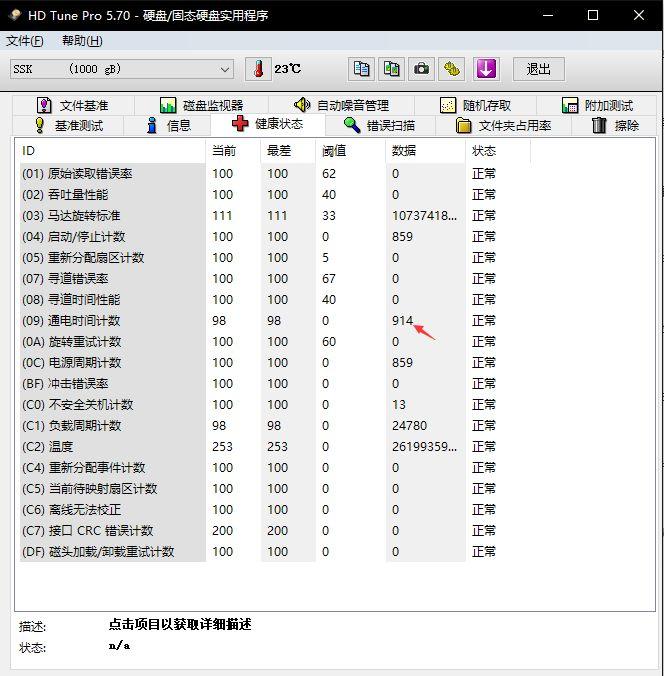Select the (DF) 磁头加载/卸载重试计数 row

tap(275, 552)
